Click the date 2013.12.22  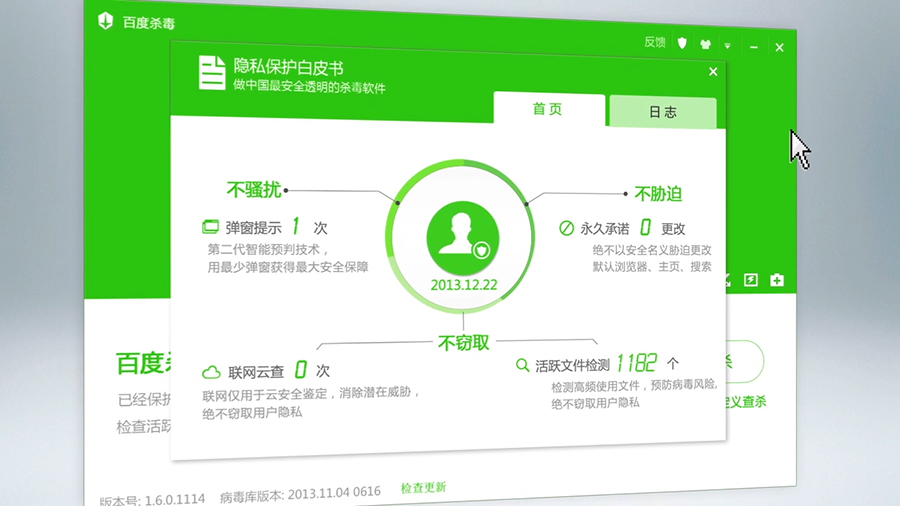tap(464, 285)
